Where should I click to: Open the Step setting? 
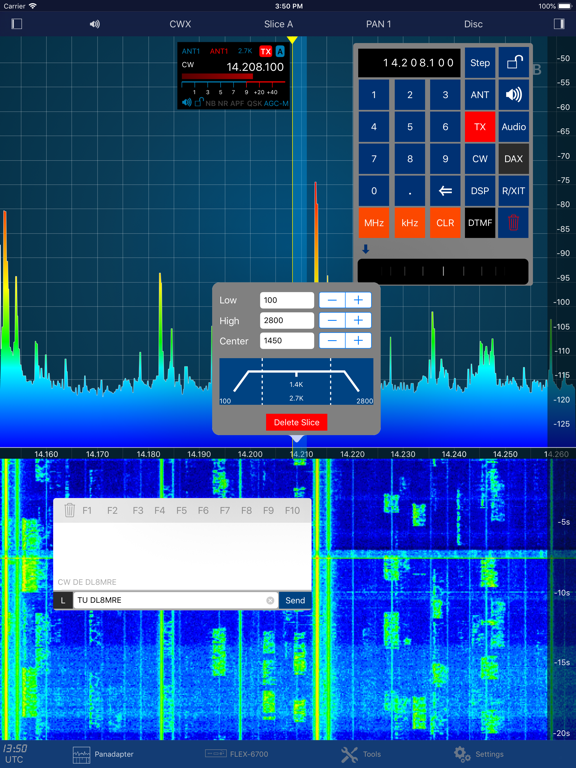click(480, 63)
